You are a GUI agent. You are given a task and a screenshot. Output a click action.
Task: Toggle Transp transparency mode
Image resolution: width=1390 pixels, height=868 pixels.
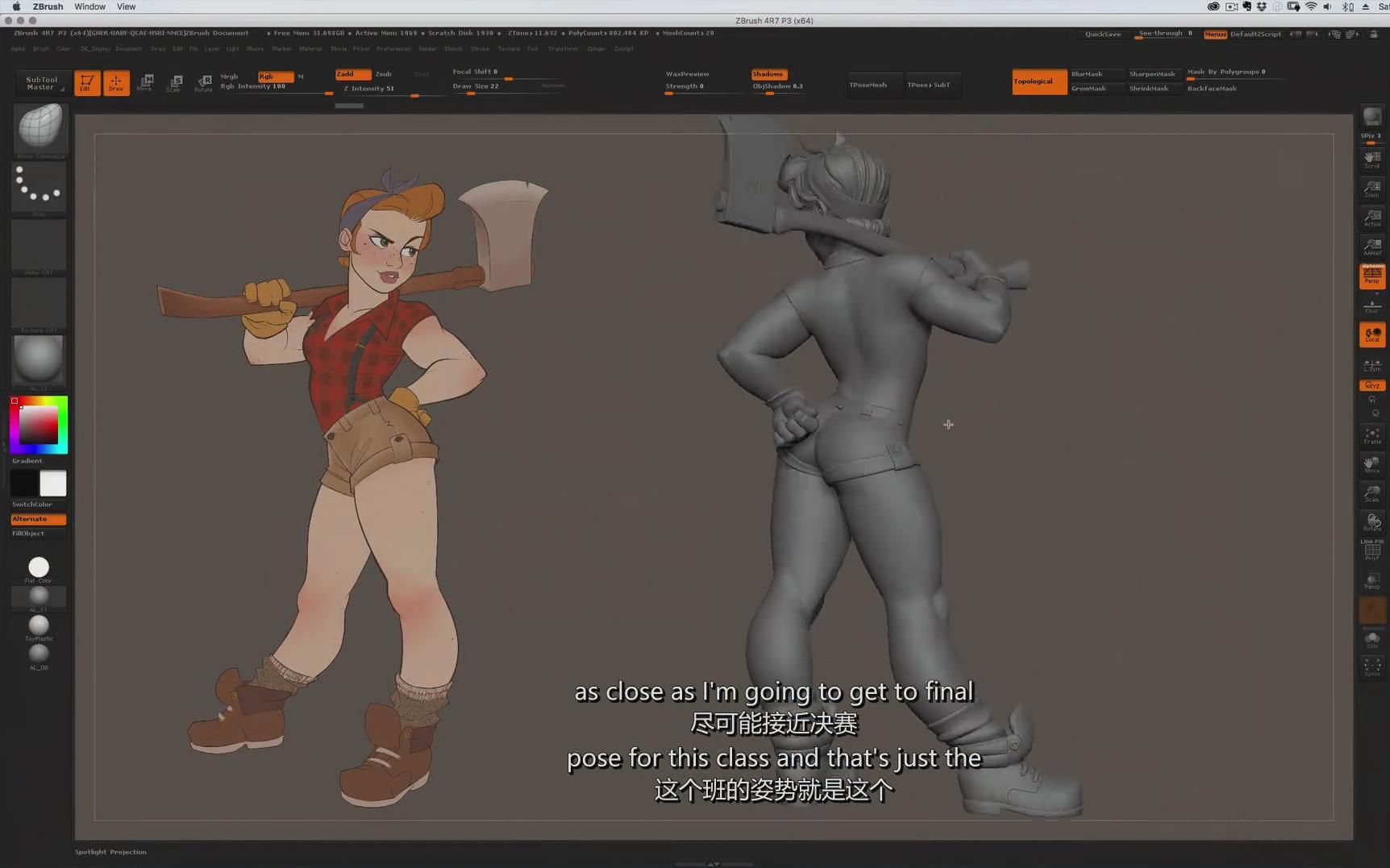coord(1371,580)
